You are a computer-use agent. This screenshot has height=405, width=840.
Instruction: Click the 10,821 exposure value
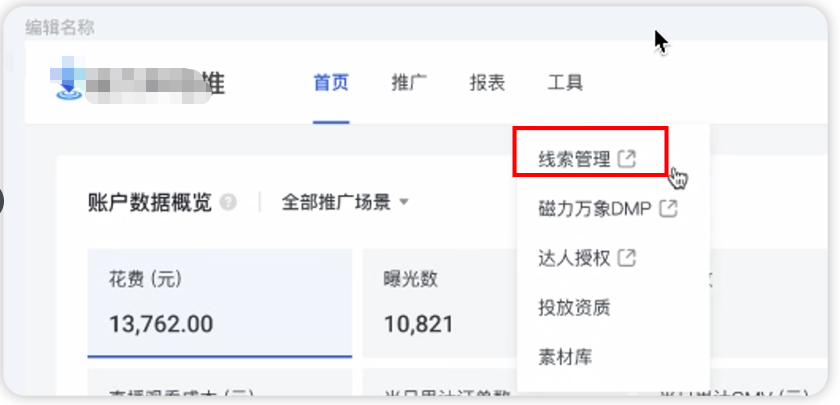[419, 324]
